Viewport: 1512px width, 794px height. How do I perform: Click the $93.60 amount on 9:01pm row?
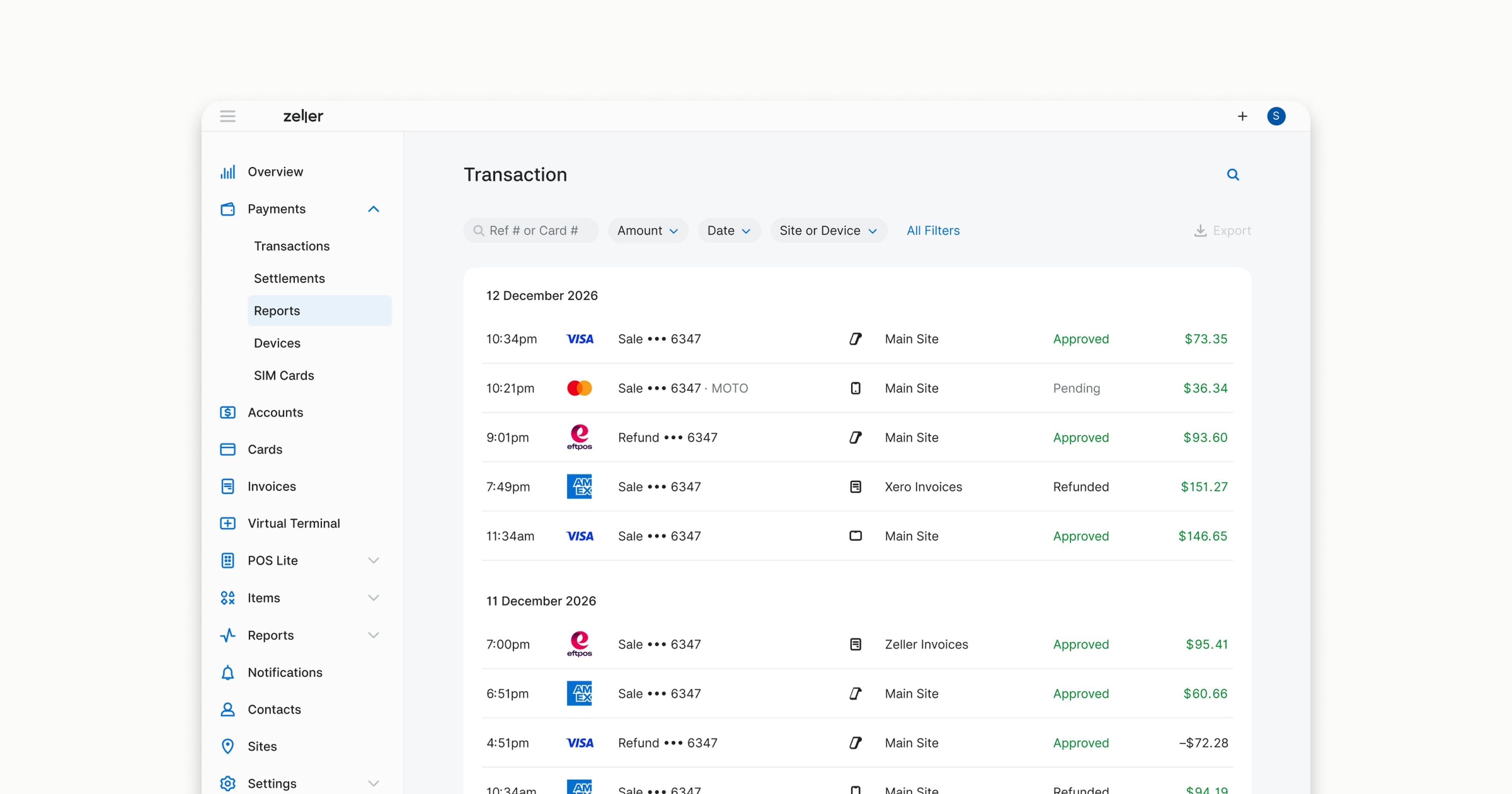click(x=1205, y=438)
